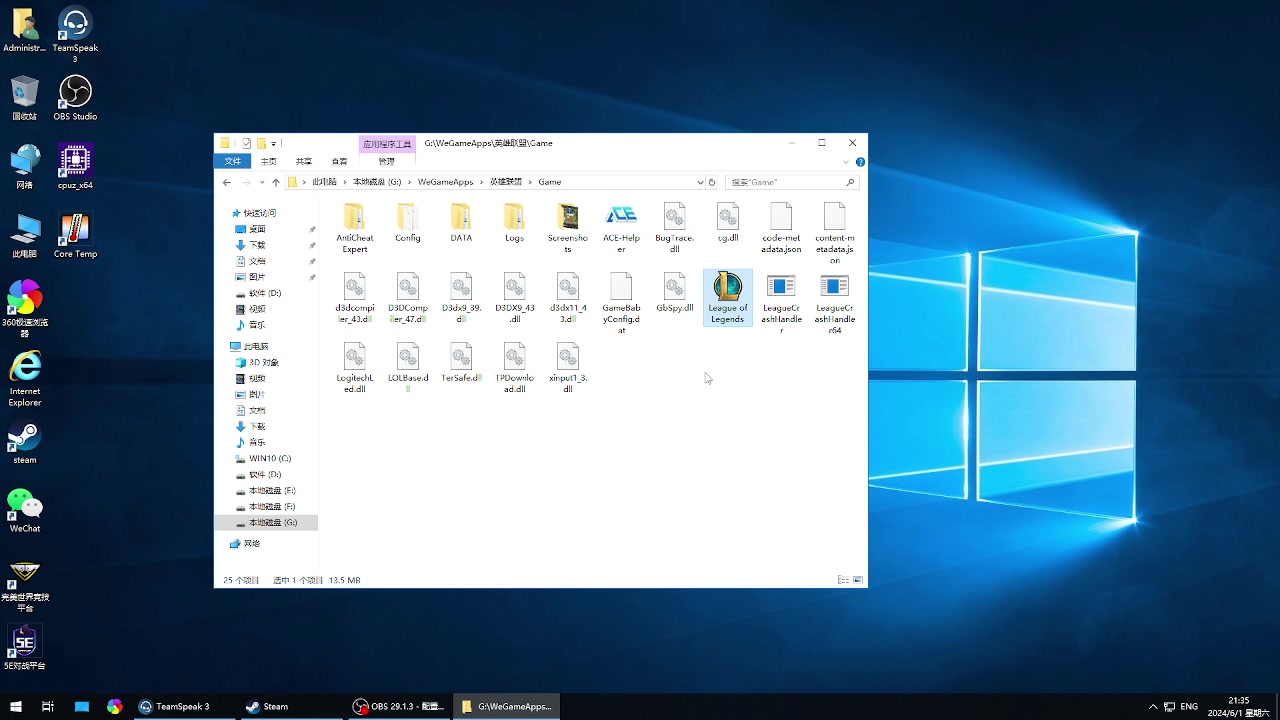Switch to details view in the status bar
The height and width of the screenshot is (720, 1280).
click(843, 580)
